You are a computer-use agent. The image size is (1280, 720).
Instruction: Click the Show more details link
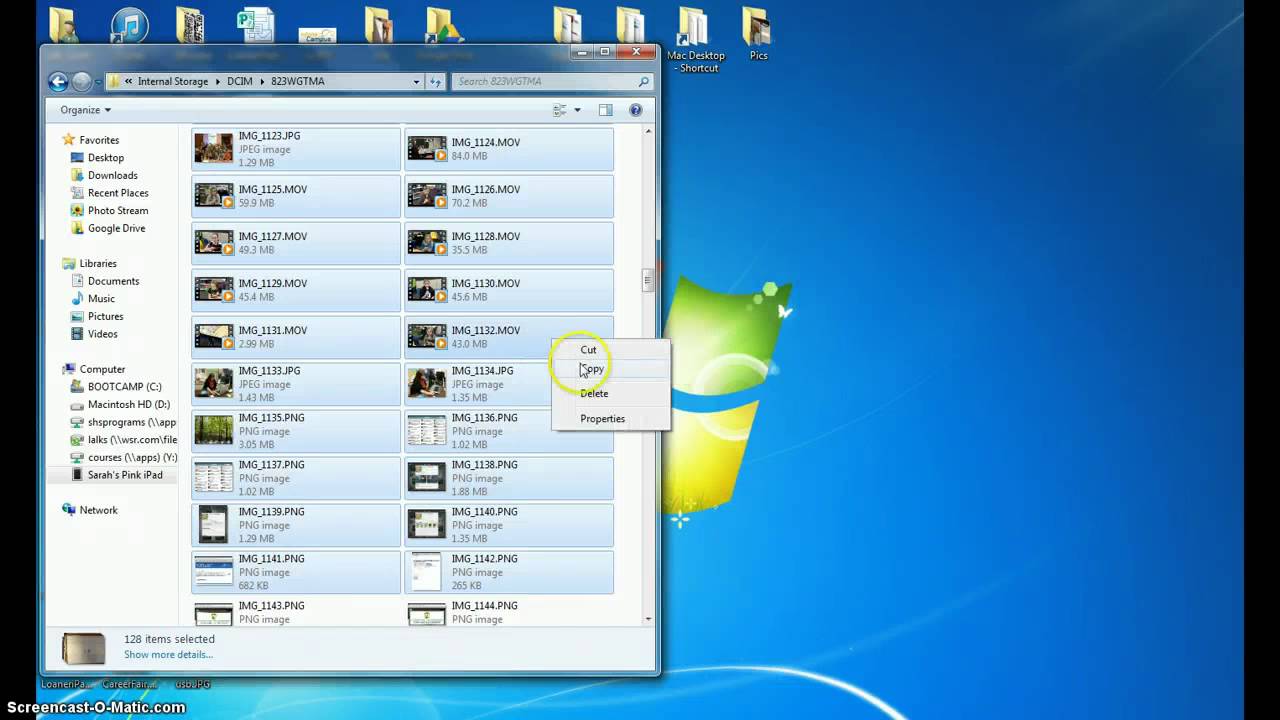[168, 655]
